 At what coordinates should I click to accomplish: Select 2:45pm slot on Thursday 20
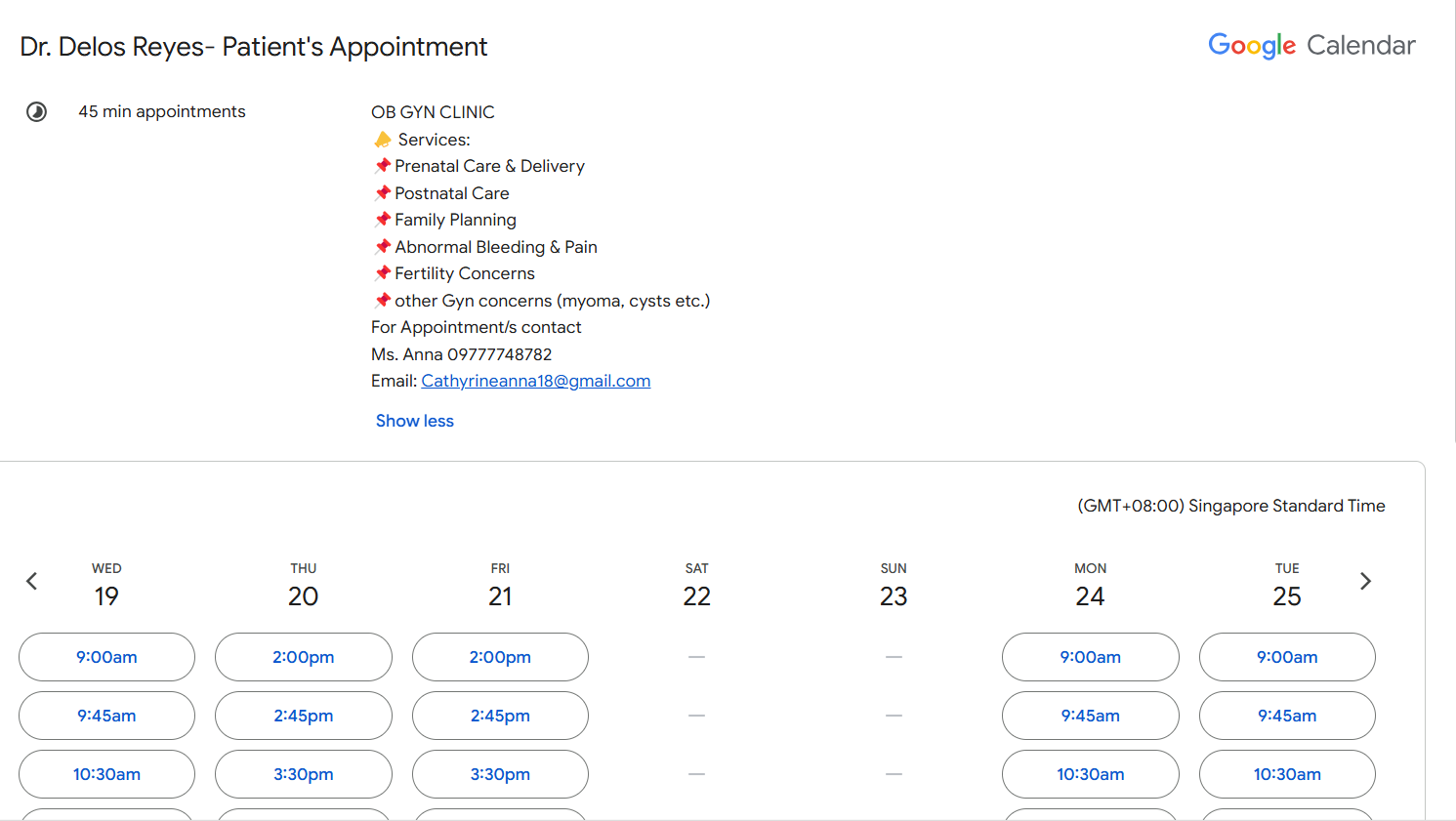304,716
